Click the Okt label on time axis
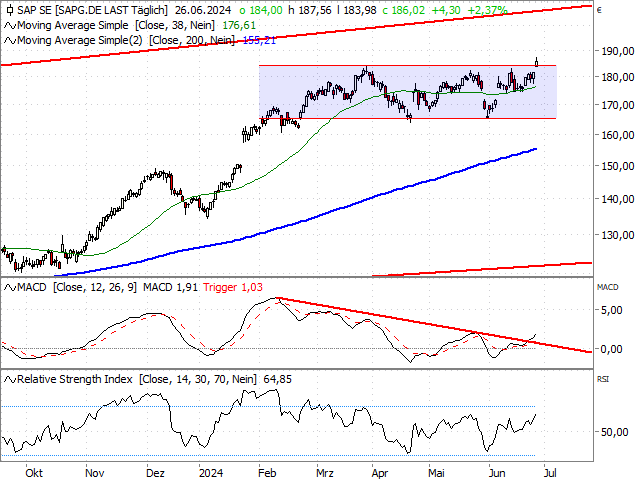 coord(34,473)
